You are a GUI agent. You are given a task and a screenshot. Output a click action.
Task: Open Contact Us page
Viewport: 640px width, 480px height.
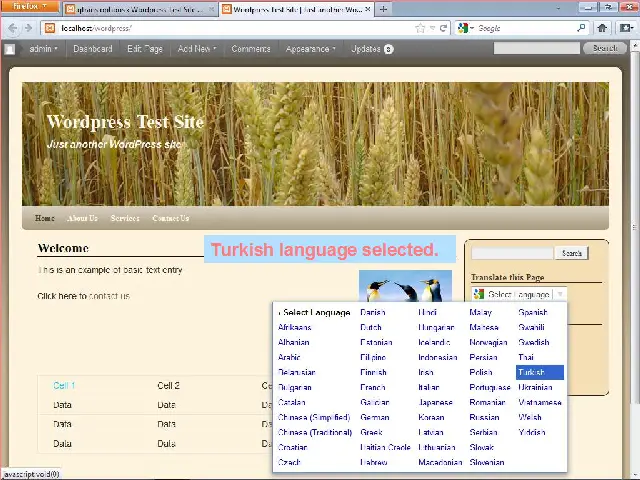tap(171, 218)
